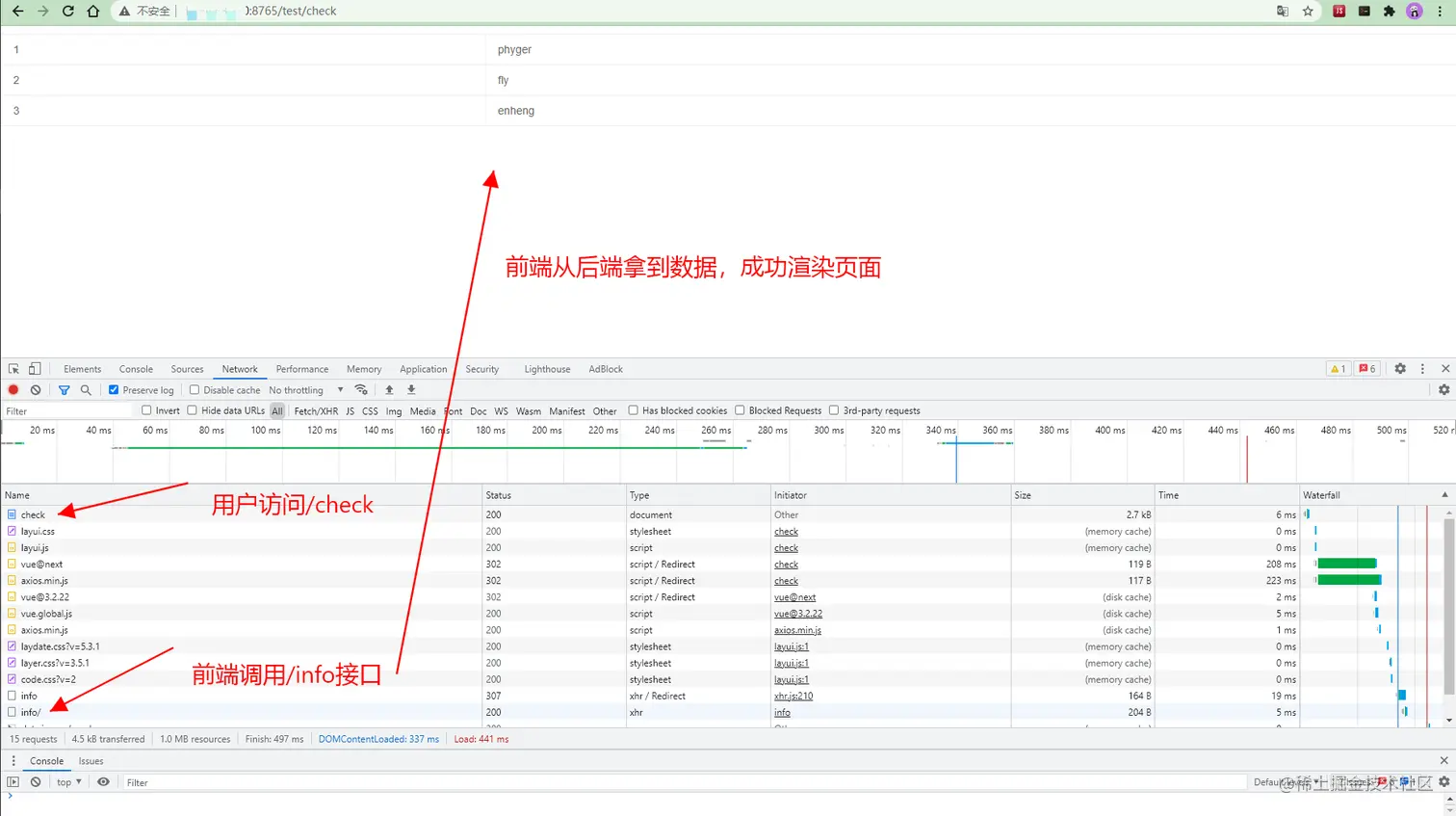
Task: Click the vertical scrollbar of request list
Action: point(1449,607)
